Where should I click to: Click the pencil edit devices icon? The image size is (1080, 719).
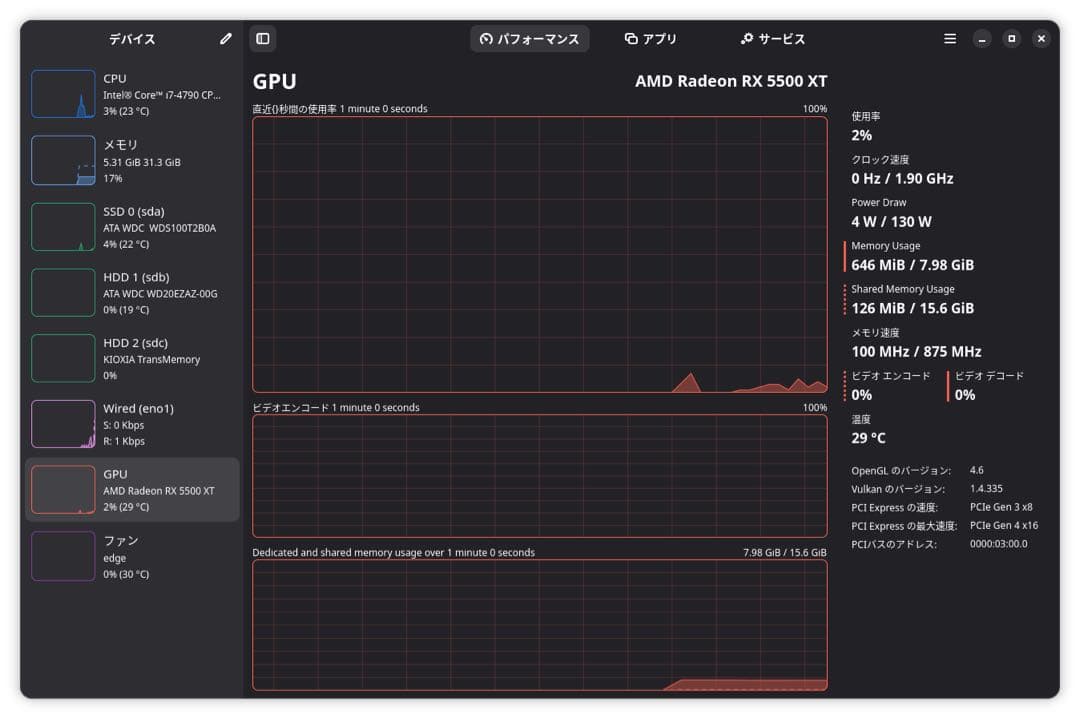pyautogui.click(x=225, y=39)
